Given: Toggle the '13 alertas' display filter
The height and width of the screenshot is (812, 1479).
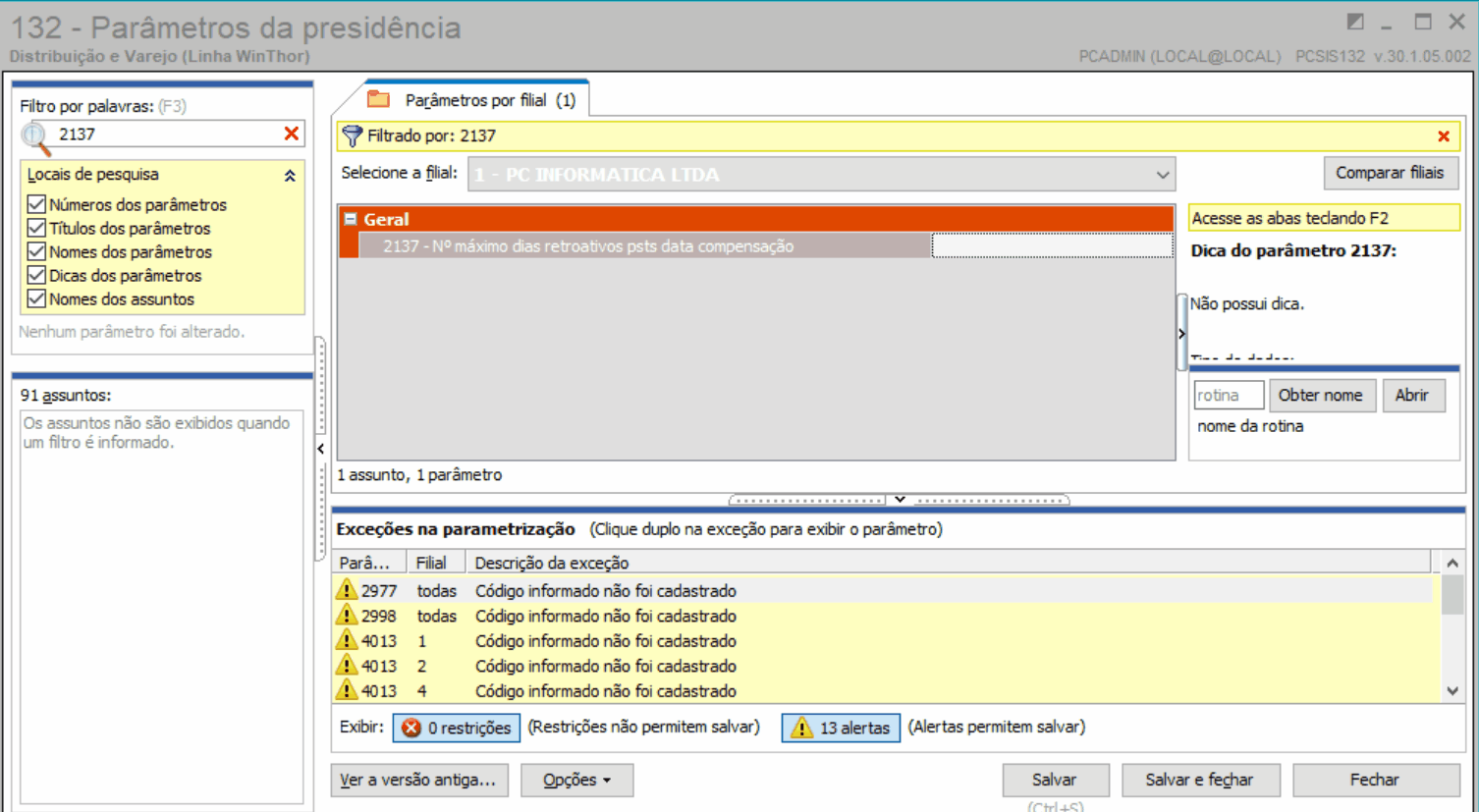Looking at the screenshot, I should click(x=841, y=728).
